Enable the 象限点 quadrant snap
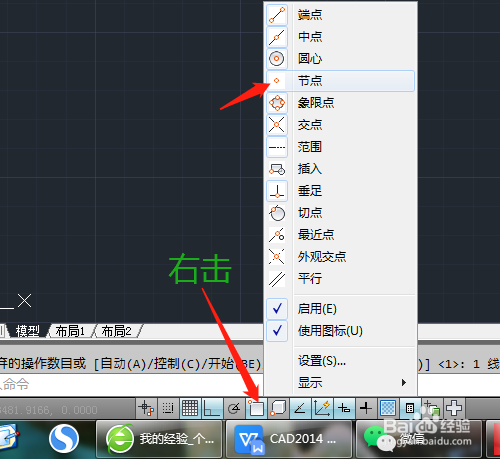The image size is (500, 459). point(340,103)
